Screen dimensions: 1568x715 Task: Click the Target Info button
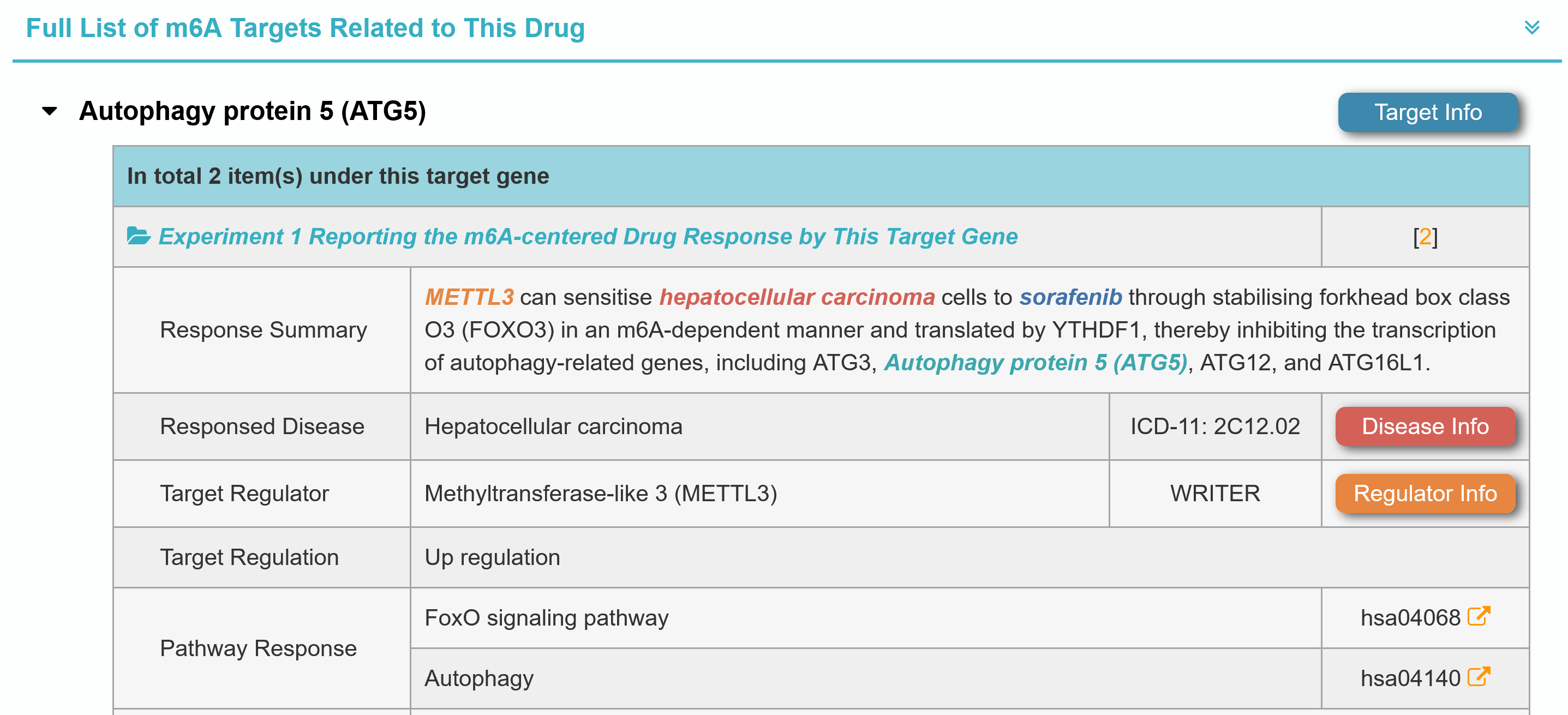pos(1427,112)
